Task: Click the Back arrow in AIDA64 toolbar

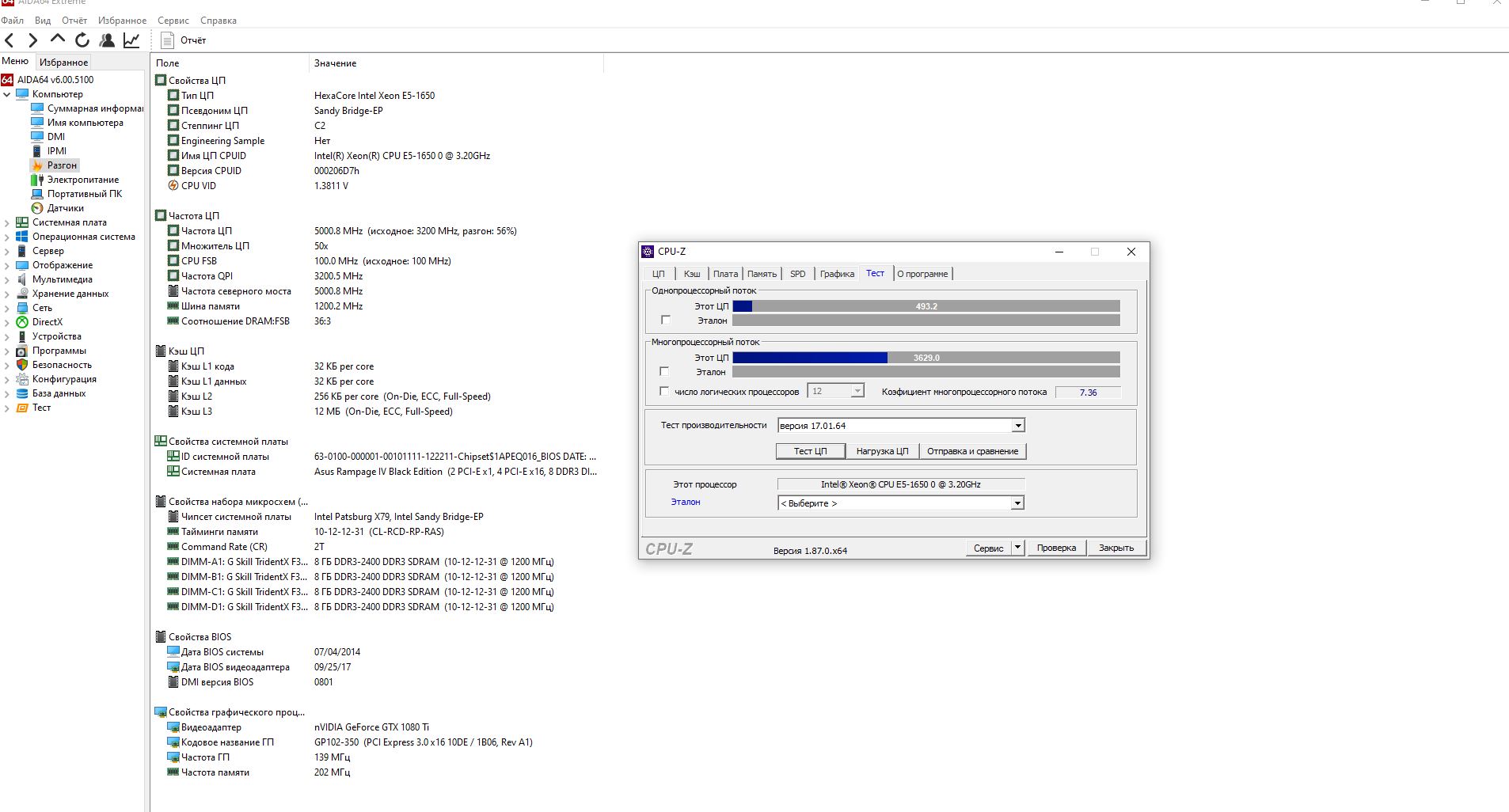Action: point(10,40)
